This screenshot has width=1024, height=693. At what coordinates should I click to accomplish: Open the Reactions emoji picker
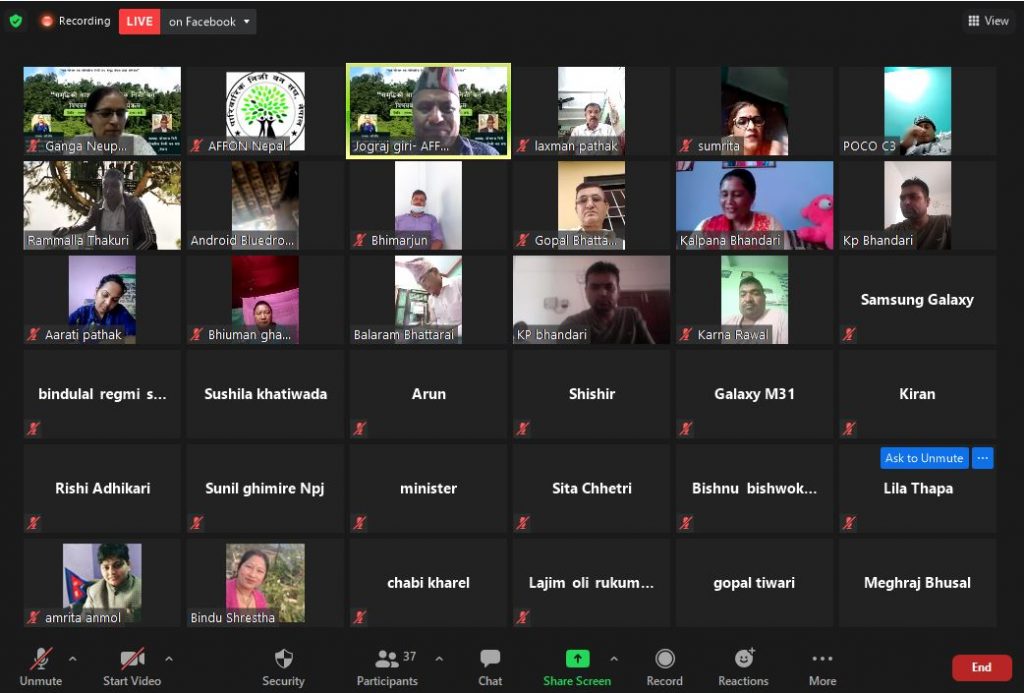[744, 659]
